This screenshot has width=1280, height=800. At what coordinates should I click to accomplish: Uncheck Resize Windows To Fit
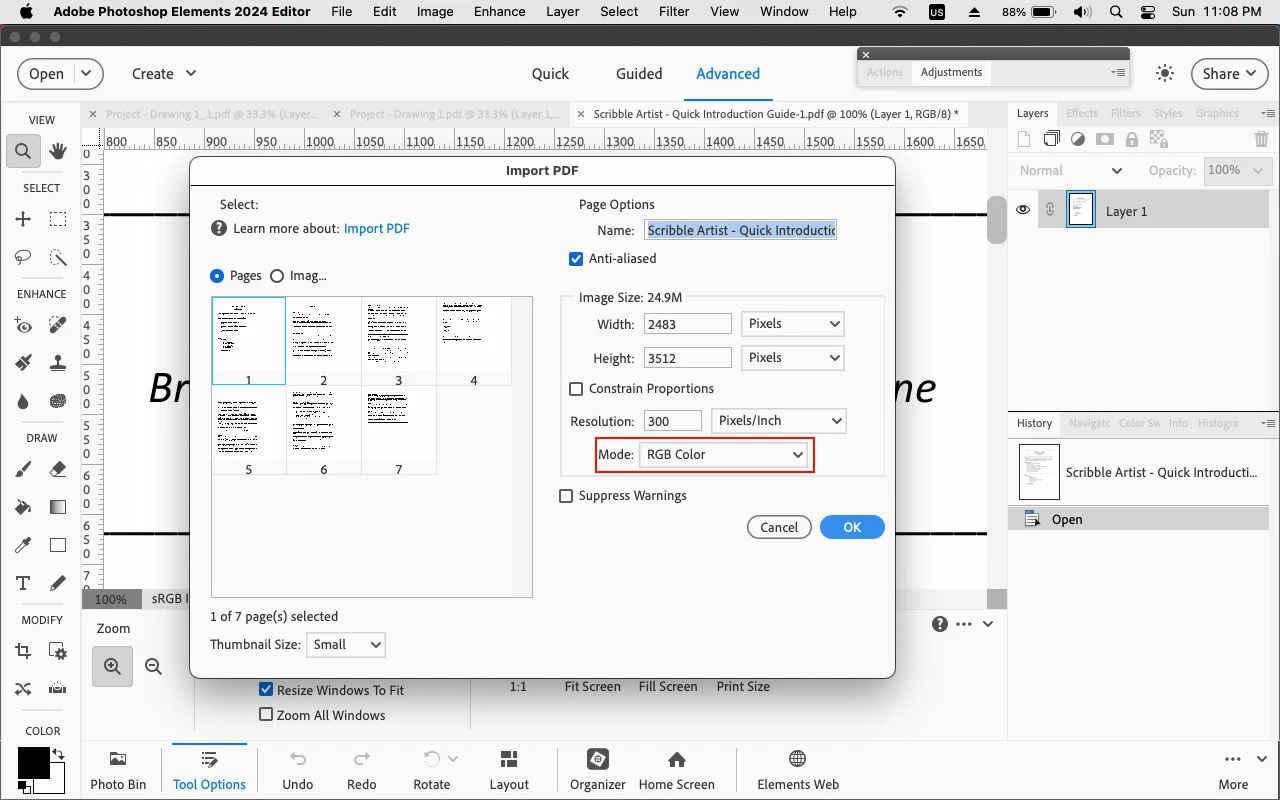click(266, 689)
